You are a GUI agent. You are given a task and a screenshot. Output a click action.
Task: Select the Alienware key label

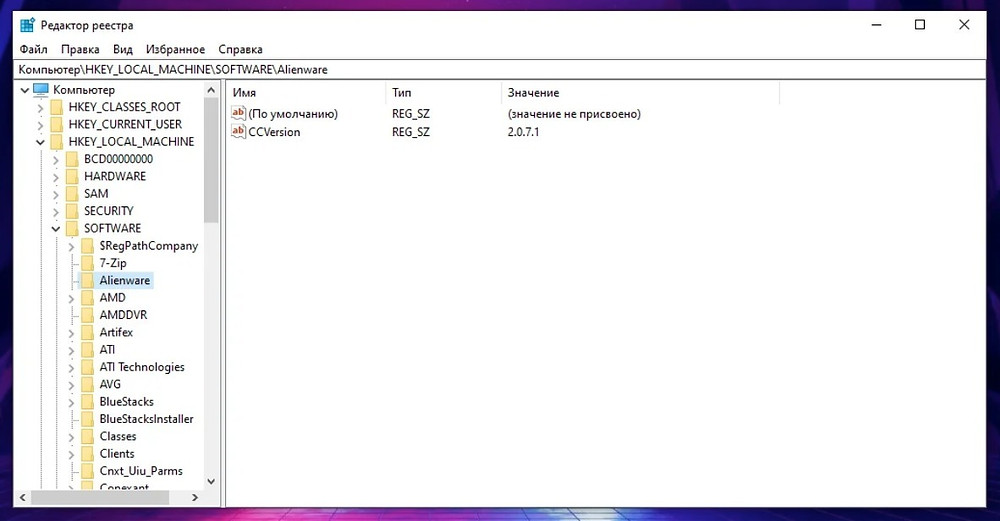click(124, 280)
